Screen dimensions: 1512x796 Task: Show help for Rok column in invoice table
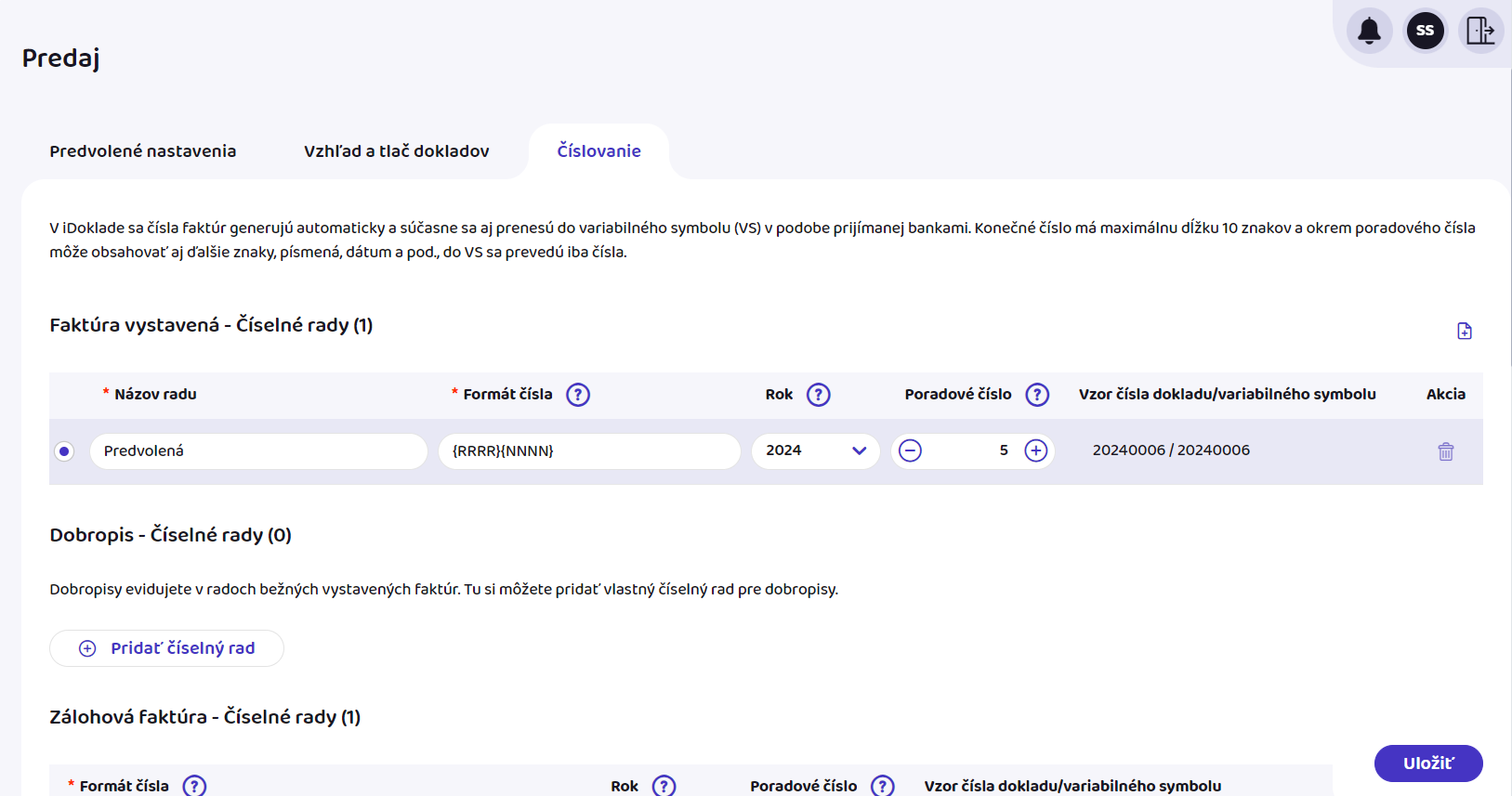[x=818, y=395]
